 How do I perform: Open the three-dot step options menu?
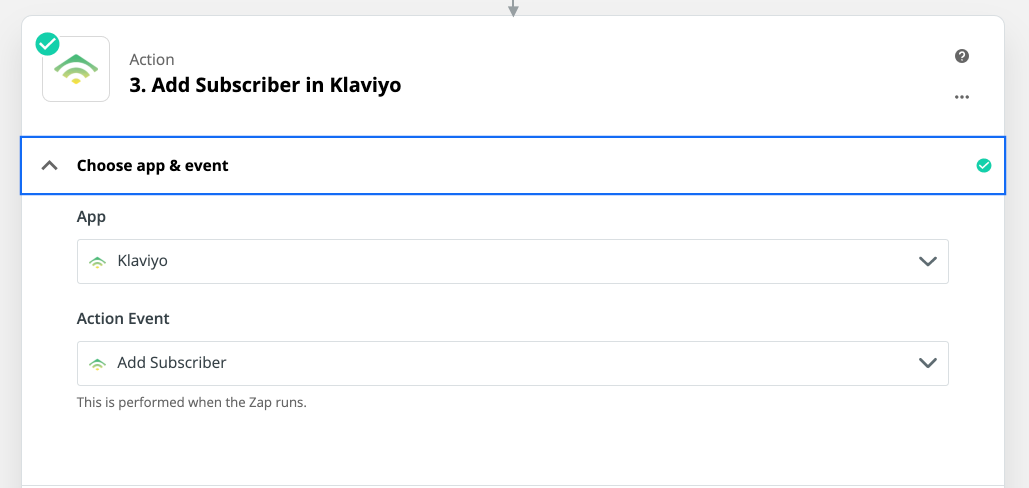(x=962, y=97)
